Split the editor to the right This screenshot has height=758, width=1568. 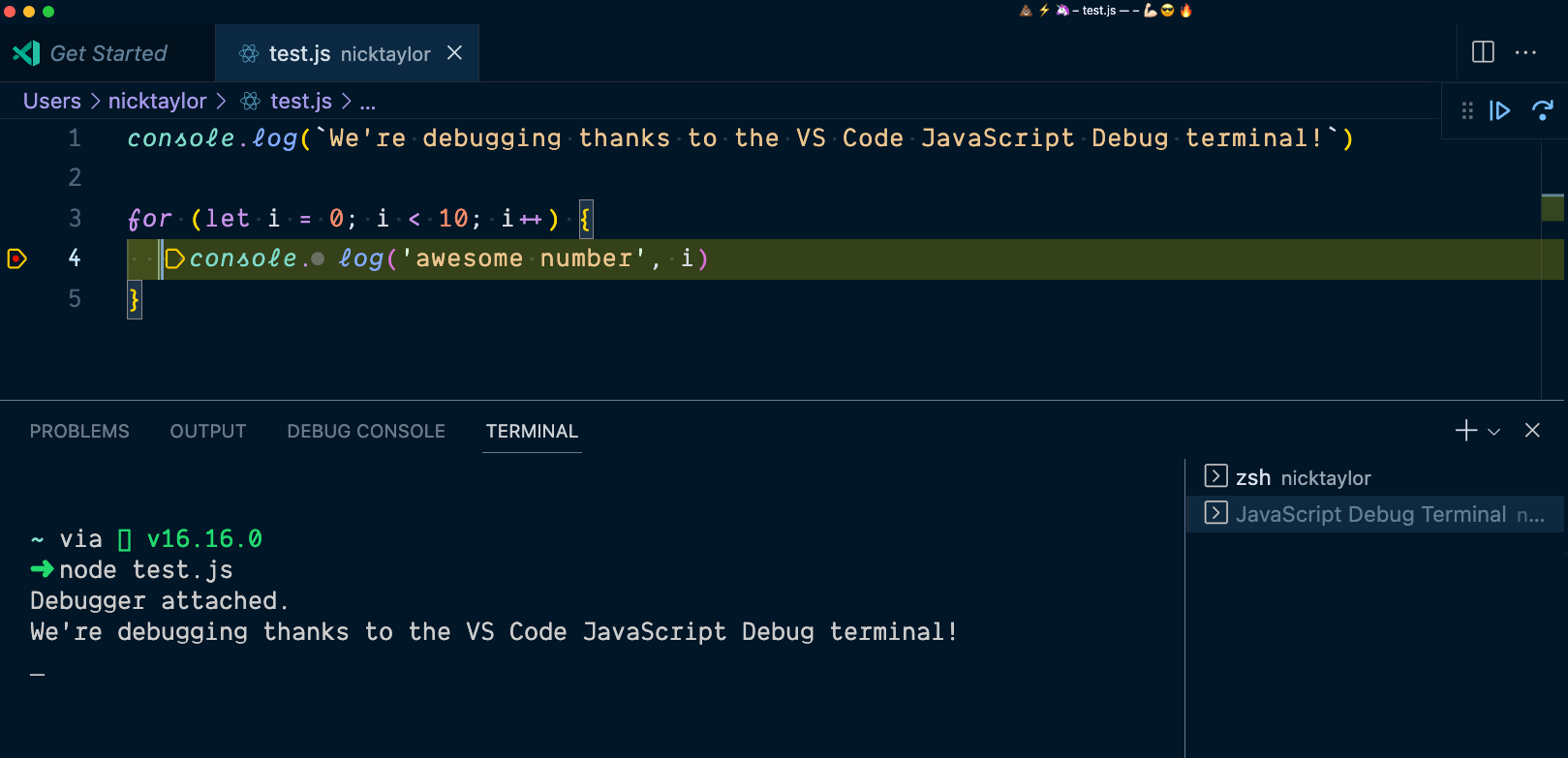pos(1483,52)
